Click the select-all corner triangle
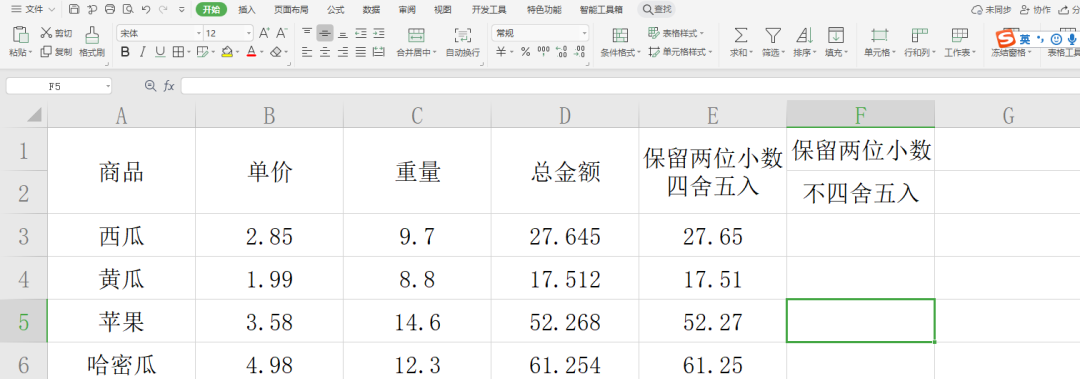Image resolution: width=1080 pixels, height=379 pixels. click(33, 115)
